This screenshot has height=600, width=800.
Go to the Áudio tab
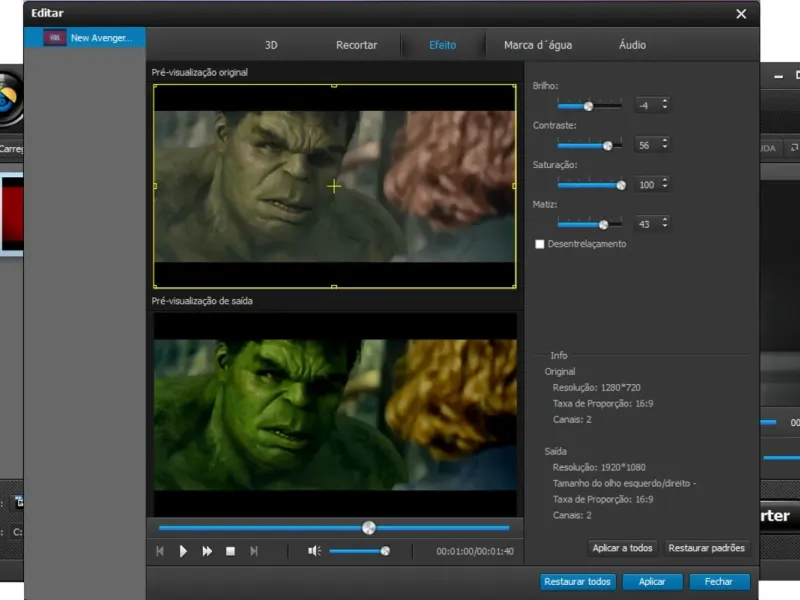click(632, 45)
